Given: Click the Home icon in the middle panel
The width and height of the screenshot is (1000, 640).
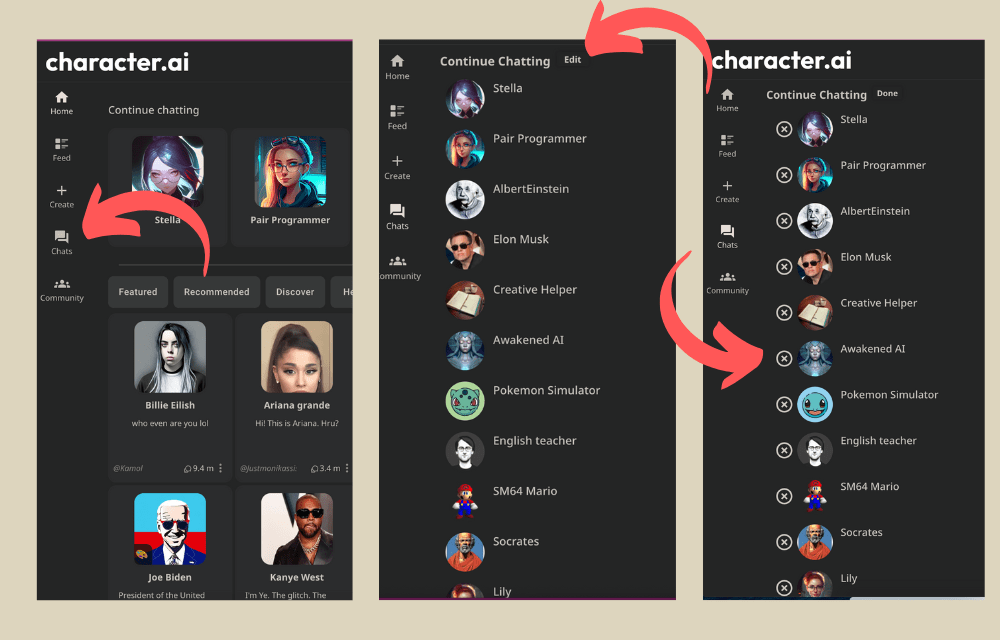Looking at the screenshot, I should (397, 62).
